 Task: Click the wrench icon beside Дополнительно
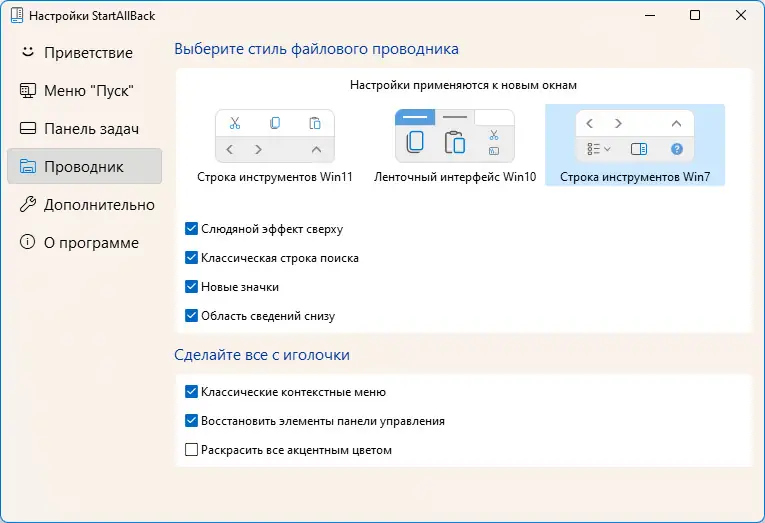point(28,204)
